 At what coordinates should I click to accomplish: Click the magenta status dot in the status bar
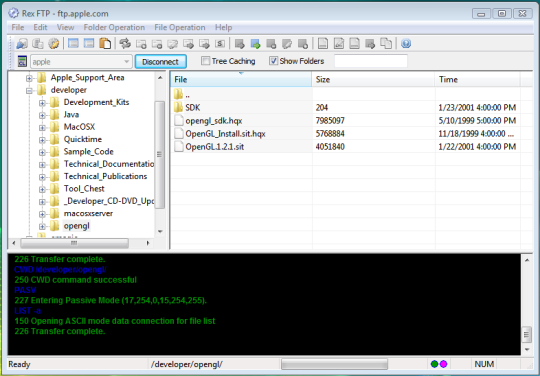[444, 364]
